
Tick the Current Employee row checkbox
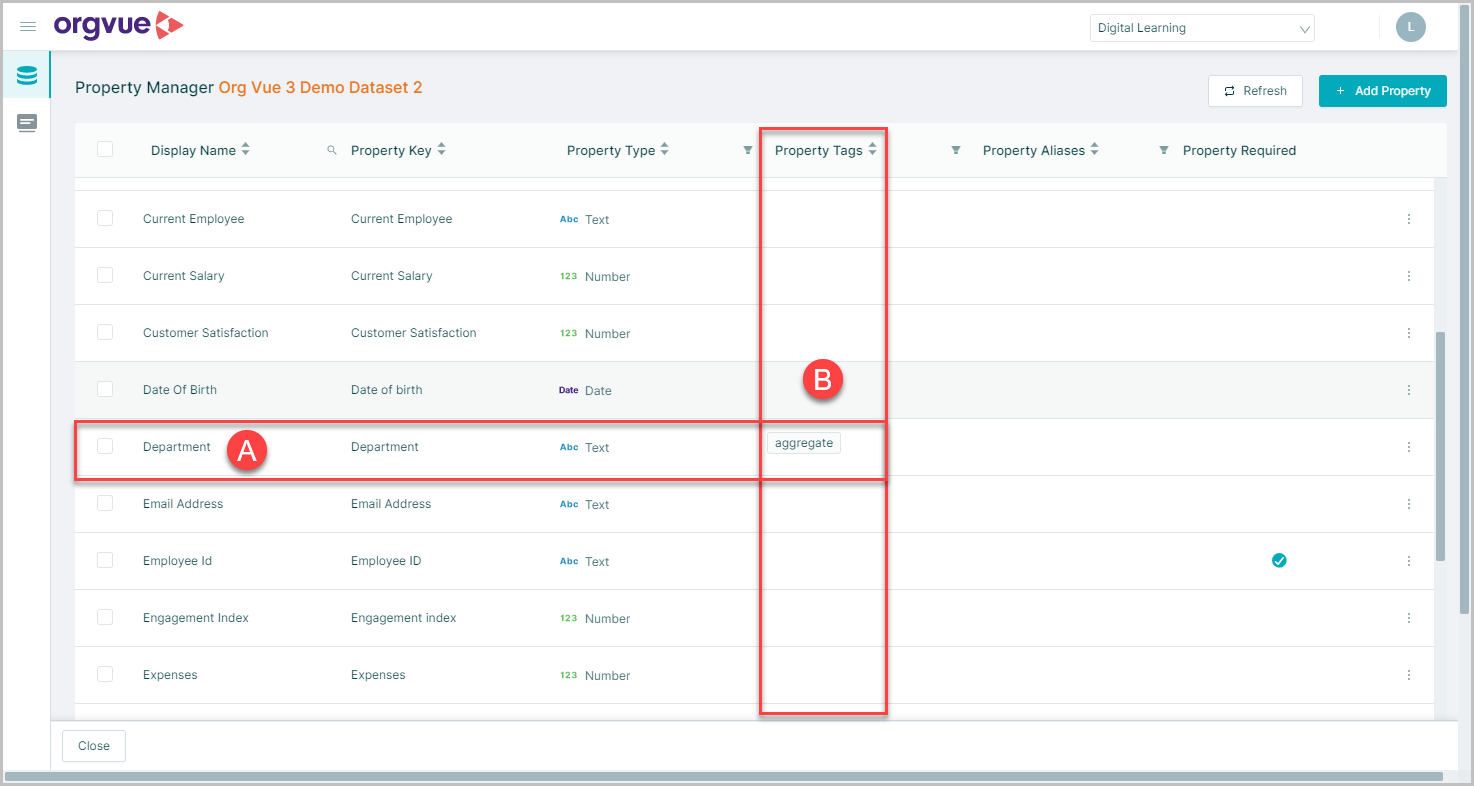pyautogui.click(x=105, y=219)
